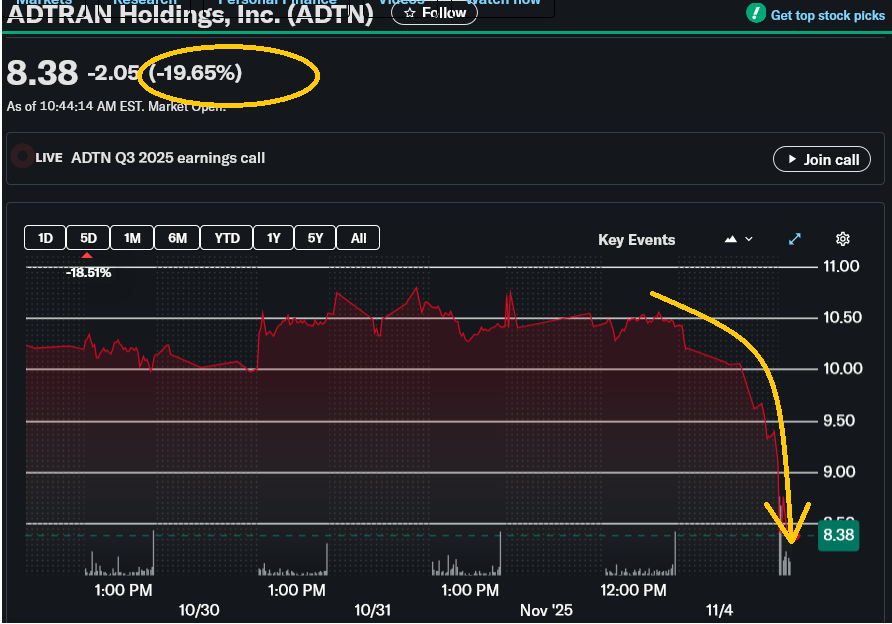The height and width of the screenshot is (624, 892).
Task: Show the 1Y chart view
Action: [273, 238]
